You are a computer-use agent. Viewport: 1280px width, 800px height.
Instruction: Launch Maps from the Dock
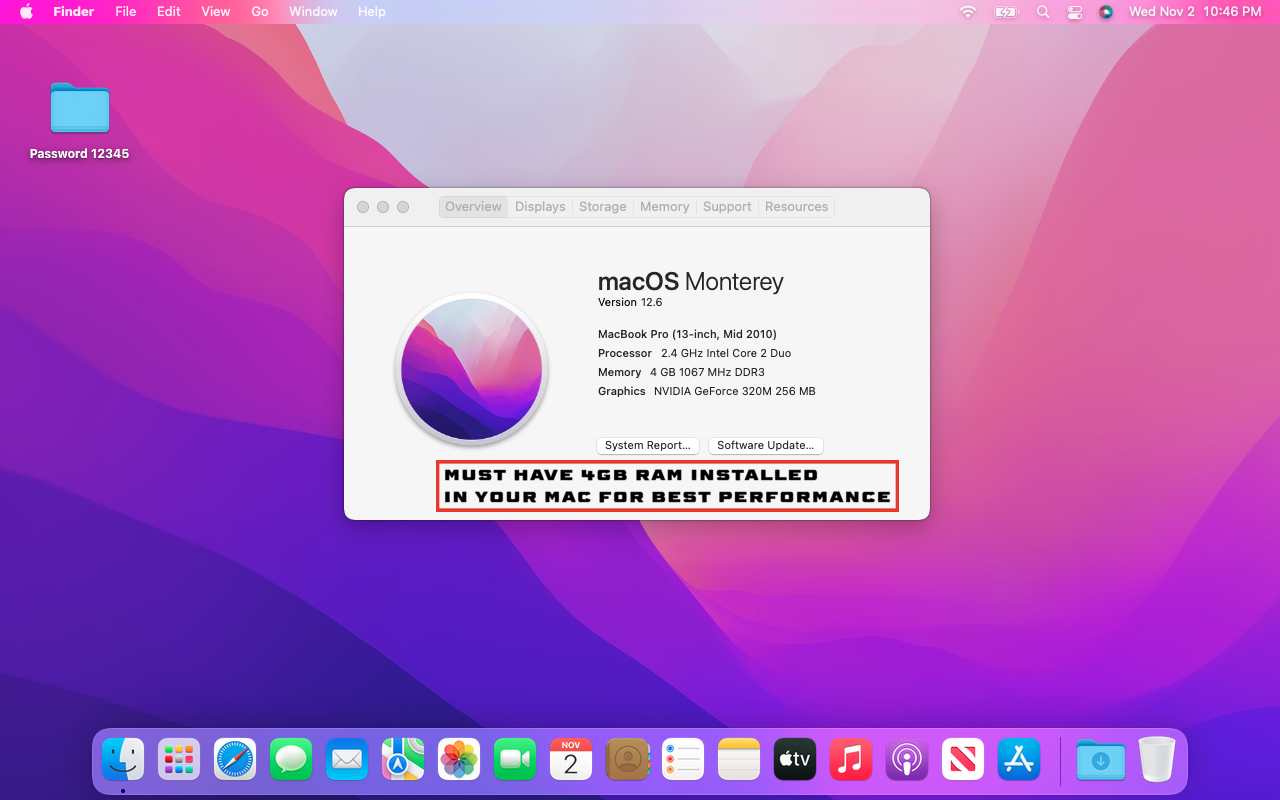click(x=403, y=760)
